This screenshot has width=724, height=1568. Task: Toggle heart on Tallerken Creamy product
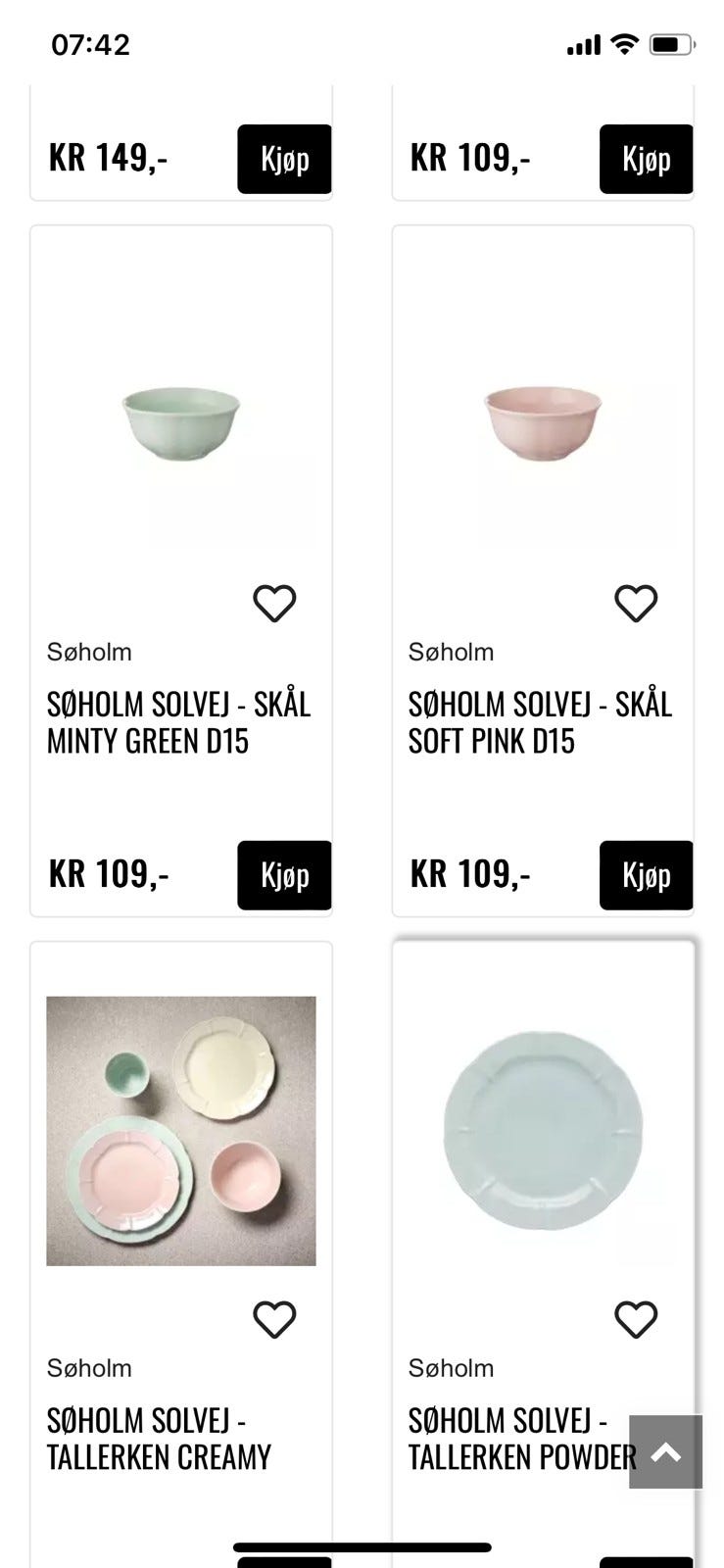[x=274, y=1319]
